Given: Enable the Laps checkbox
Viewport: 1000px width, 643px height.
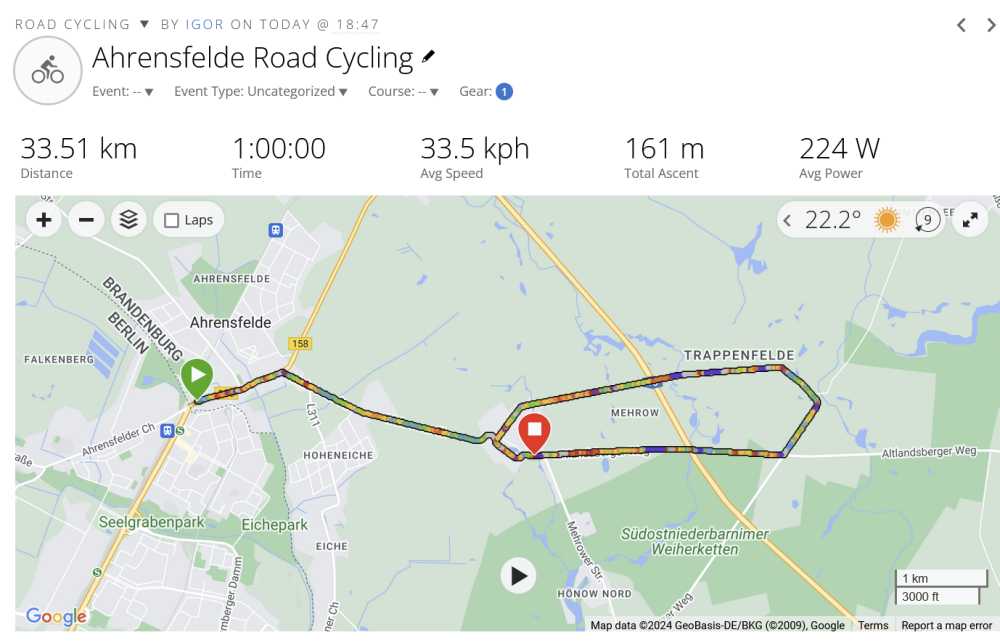Looking at the screenshot, I should click(172, 220).
